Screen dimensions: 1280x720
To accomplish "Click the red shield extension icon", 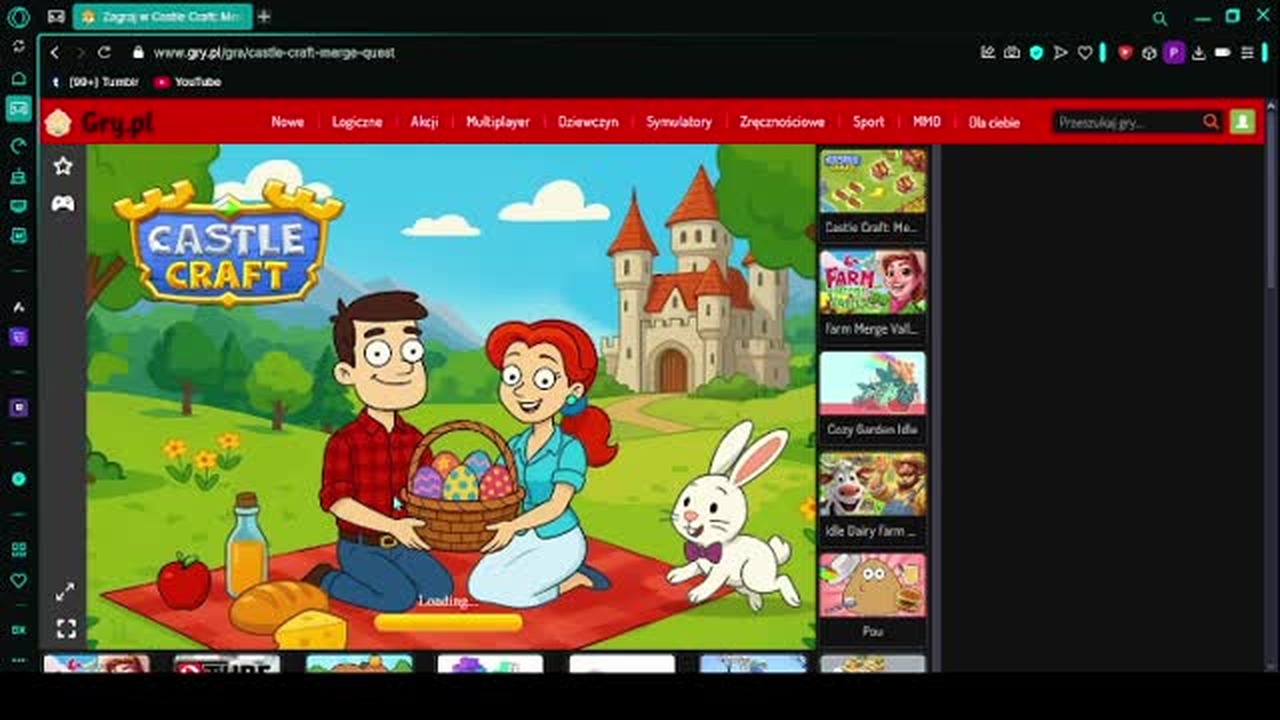I will (1125, 53).
